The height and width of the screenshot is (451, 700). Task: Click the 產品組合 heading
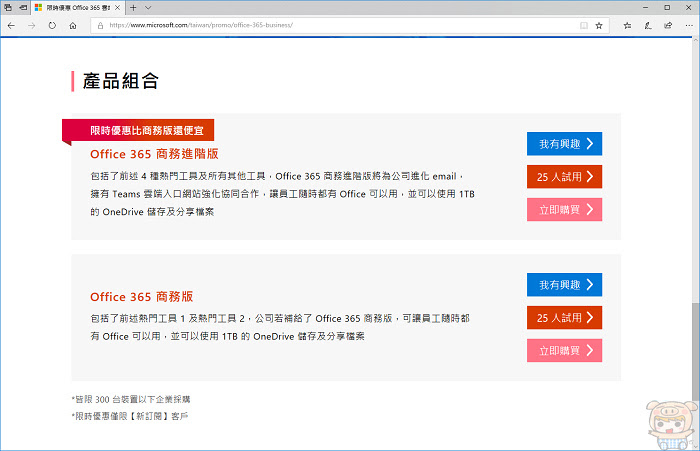tap(121, 81)
